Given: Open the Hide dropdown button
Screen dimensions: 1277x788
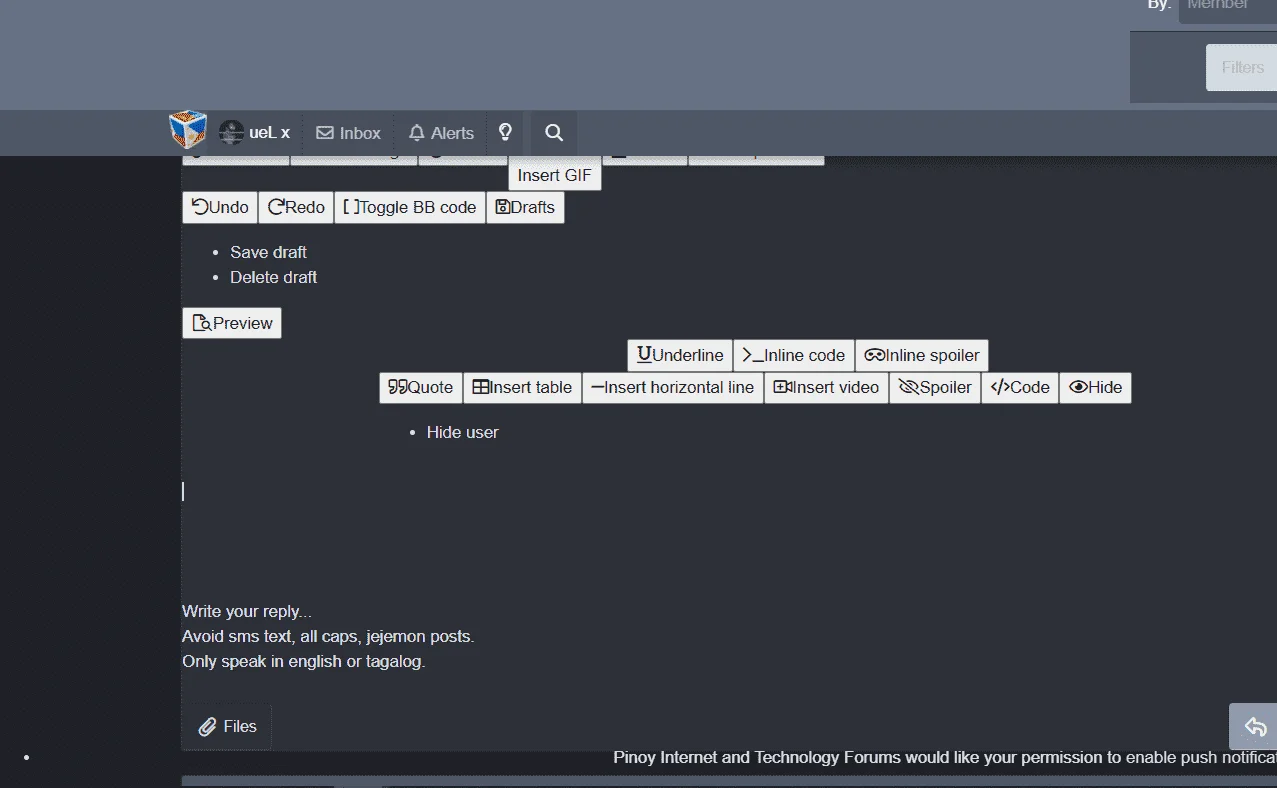Looking at the screenshot, I should (x=1095, y=387).
